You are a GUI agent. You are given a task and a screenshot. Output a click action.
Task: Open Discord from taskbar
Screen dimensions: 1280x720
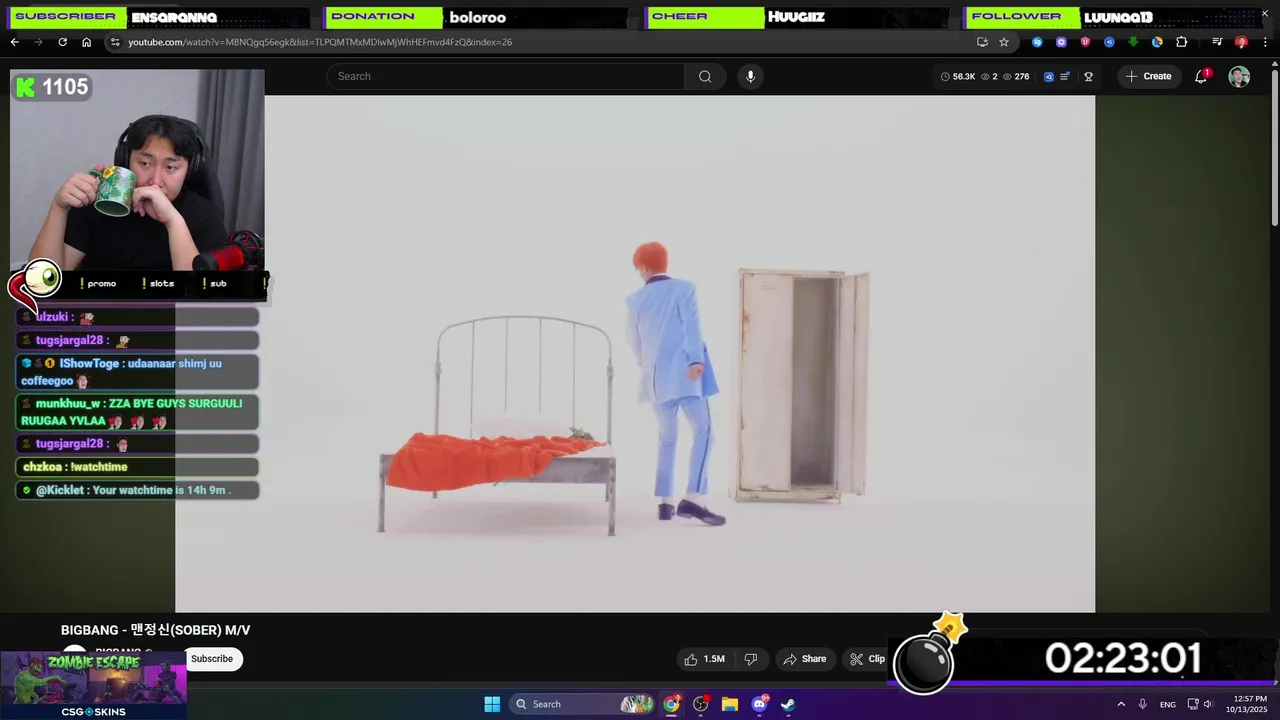tap(759, 704)
